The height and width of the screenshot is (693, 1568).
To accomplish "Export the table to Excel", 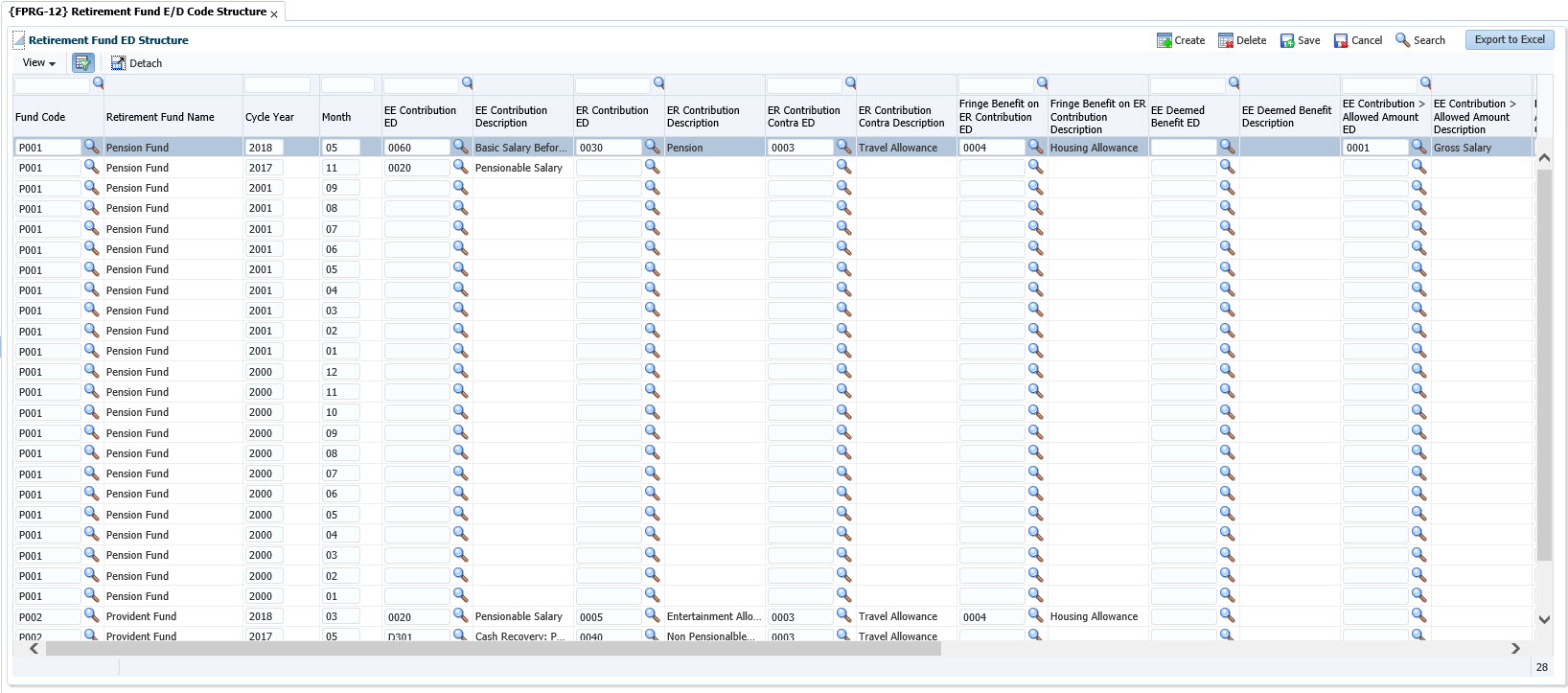I will pyautogui.click(x=1509, y=39).
